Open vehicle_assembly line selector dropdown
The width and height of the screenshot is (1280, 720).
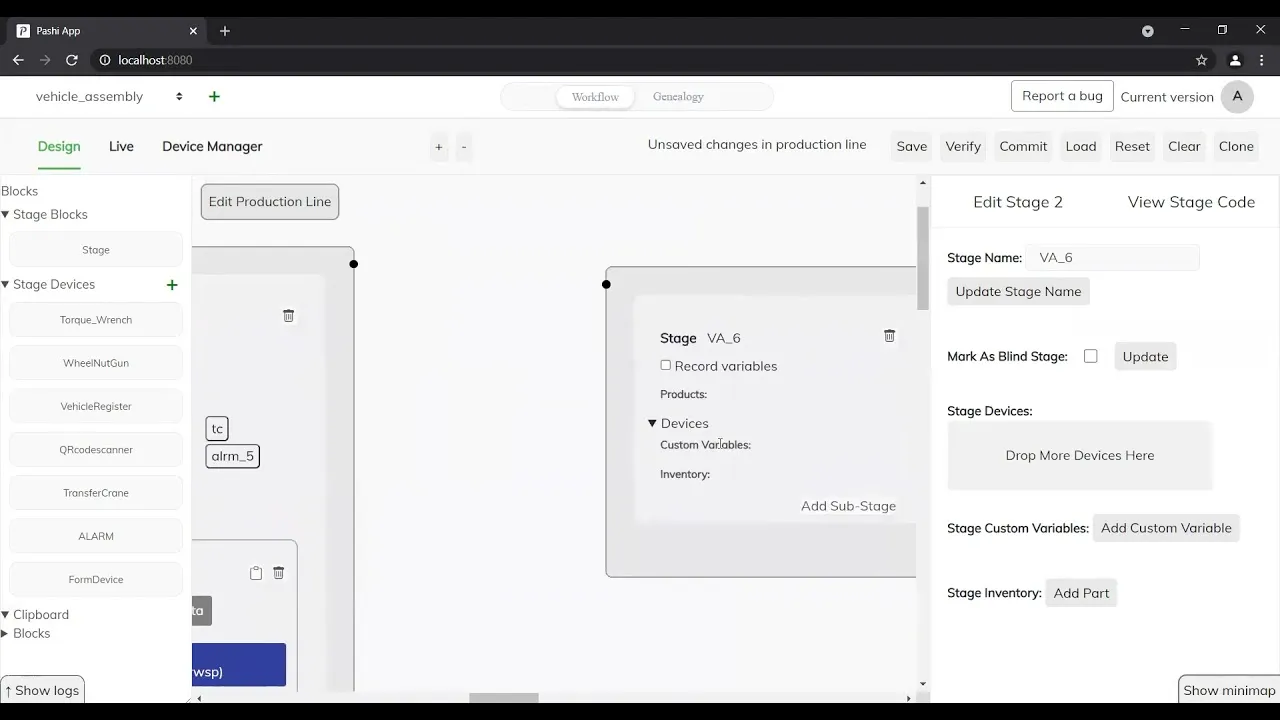(x=109, y=97)
